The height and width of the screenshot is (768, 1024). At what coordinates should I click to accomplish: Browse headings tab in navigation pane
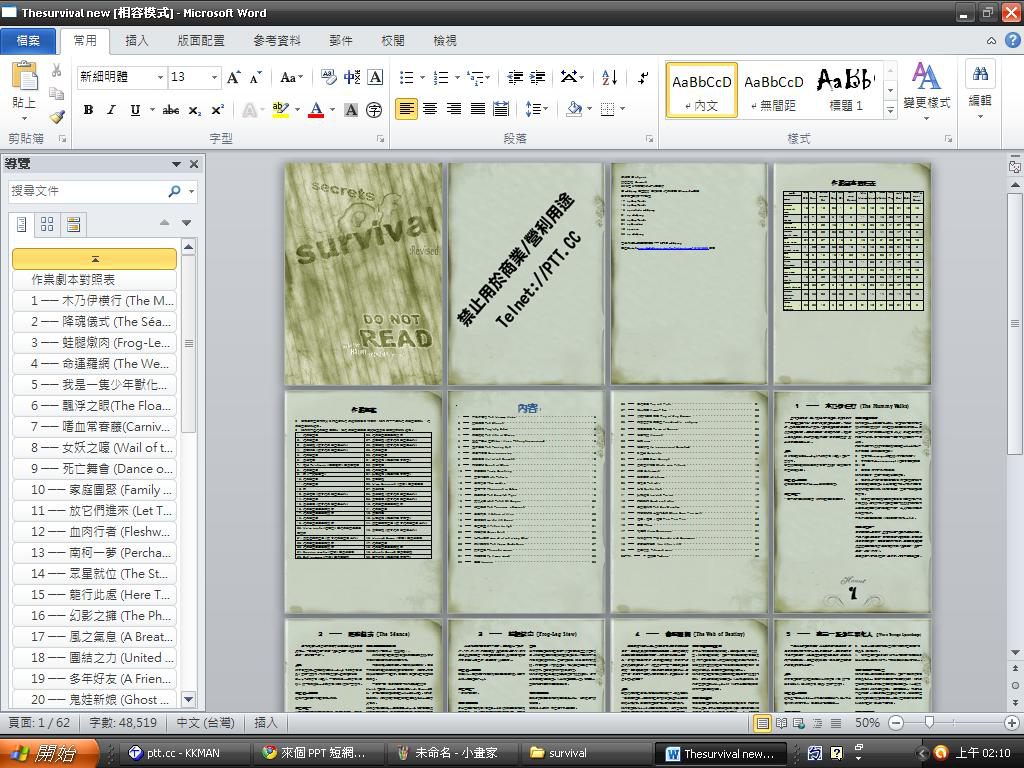(x=22, y=225)
